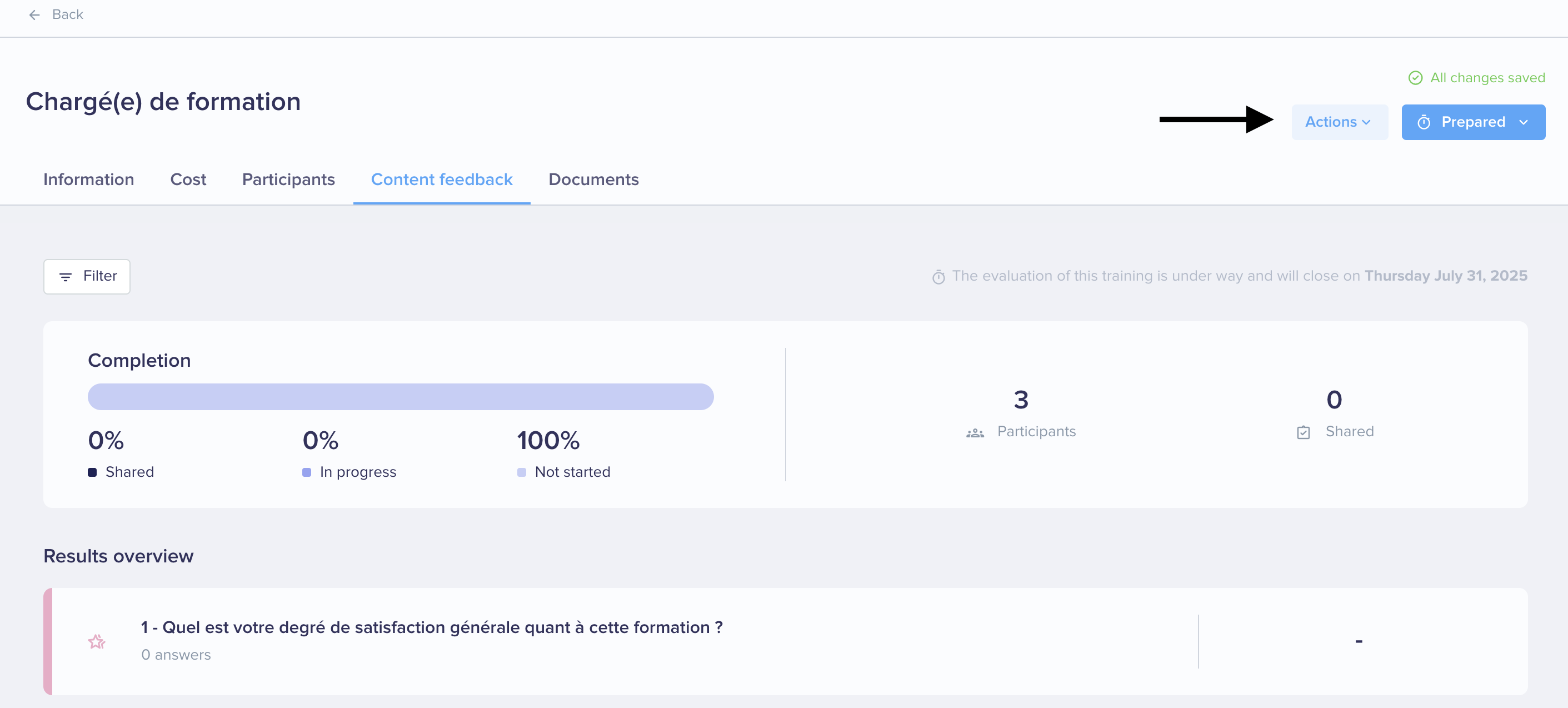Open the Filter button

[x=87, y=277]
